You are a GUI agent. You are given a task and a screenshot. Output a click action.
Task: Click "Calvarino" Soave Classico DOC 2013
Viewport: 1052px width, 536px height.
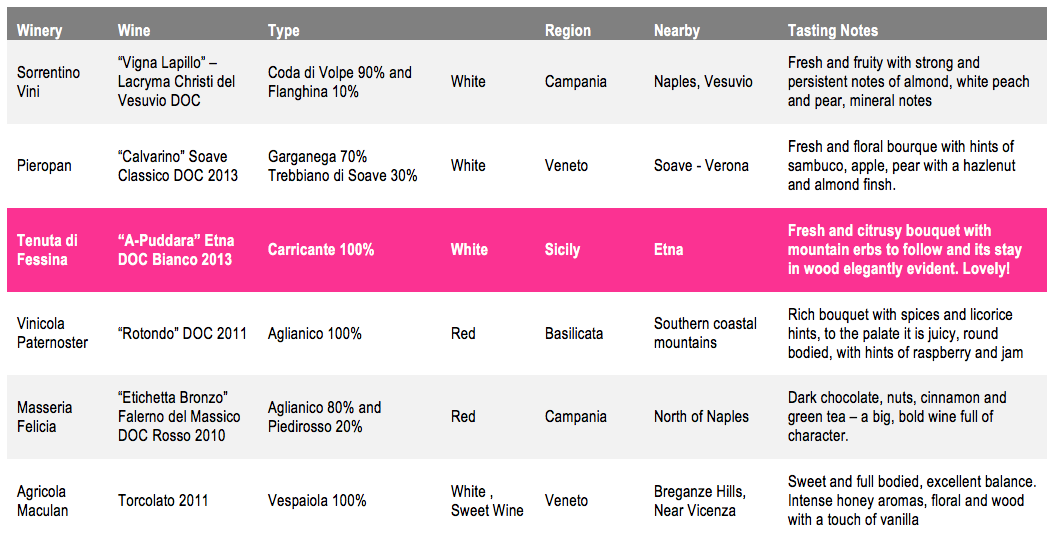178,166
